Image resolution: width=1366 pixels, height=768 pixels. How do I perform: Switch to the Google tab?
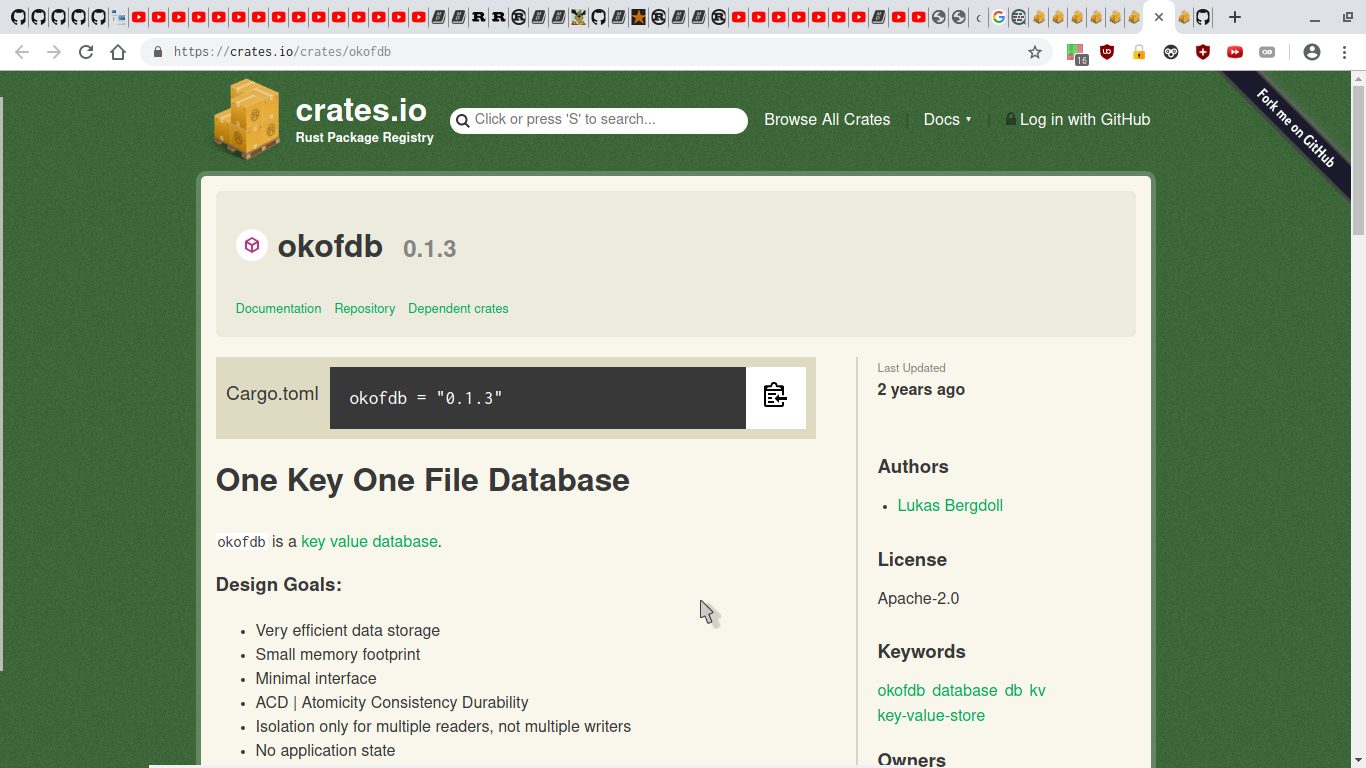(998, 17)
